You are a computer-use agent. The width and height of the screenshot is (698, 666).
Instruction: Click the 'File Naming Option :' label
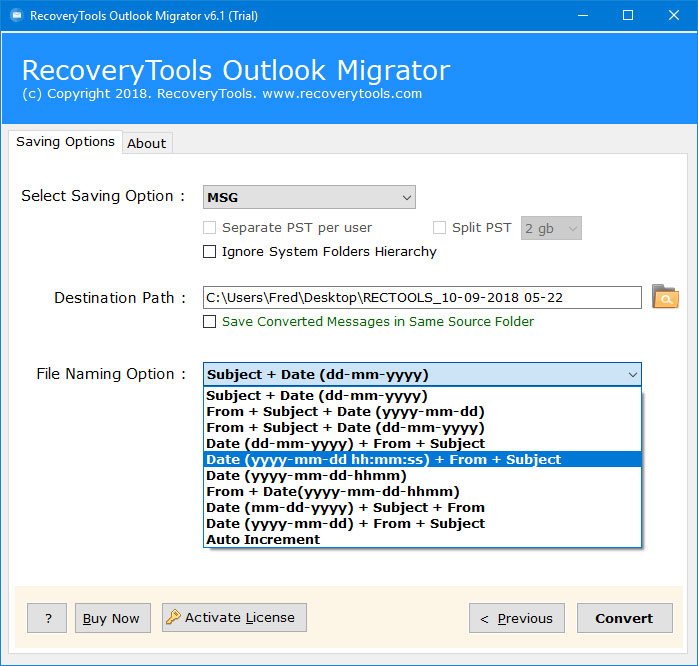[x=111, y=374]
